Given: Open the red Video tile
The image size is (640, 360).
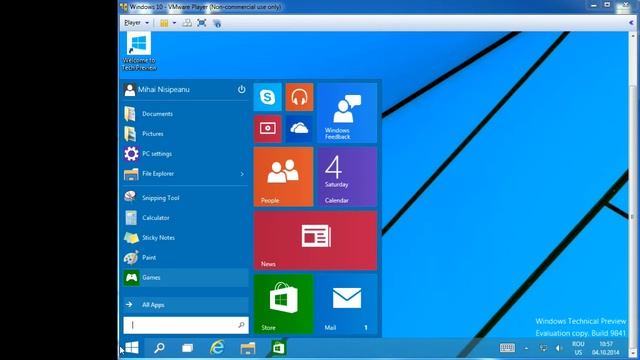Looking at the screenshot, I should click(268, 129).
